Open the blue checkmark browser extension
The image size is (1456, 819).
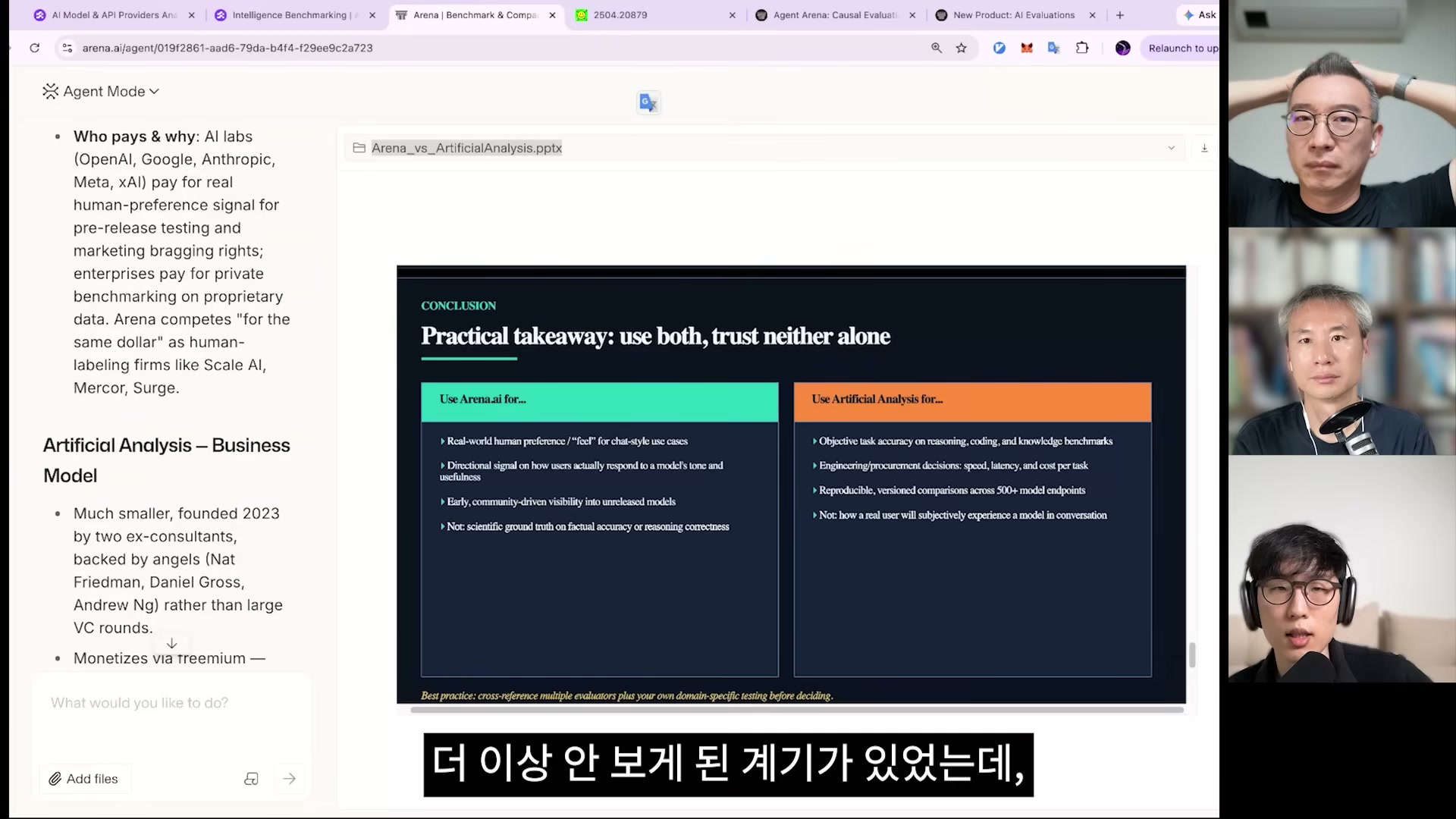coord(999,48)
